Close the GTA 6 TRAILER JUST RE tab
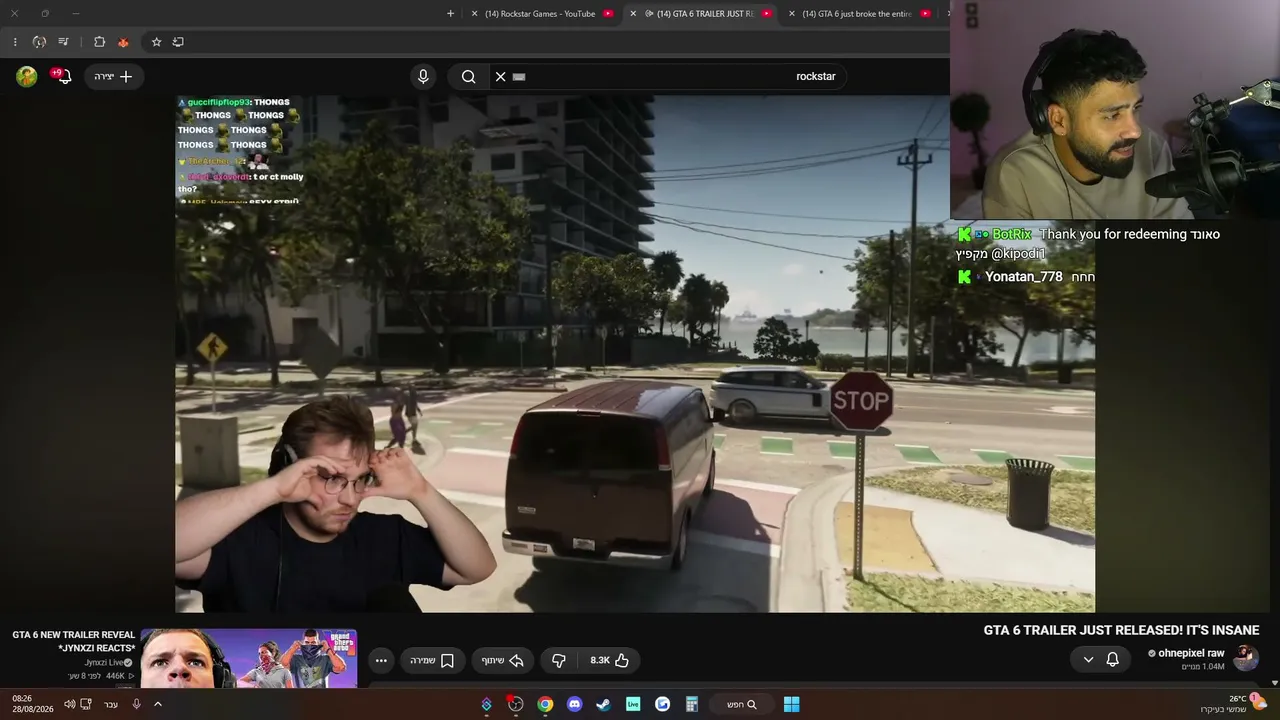Viewport: 1280px width, 720px height. click(632, 14)
